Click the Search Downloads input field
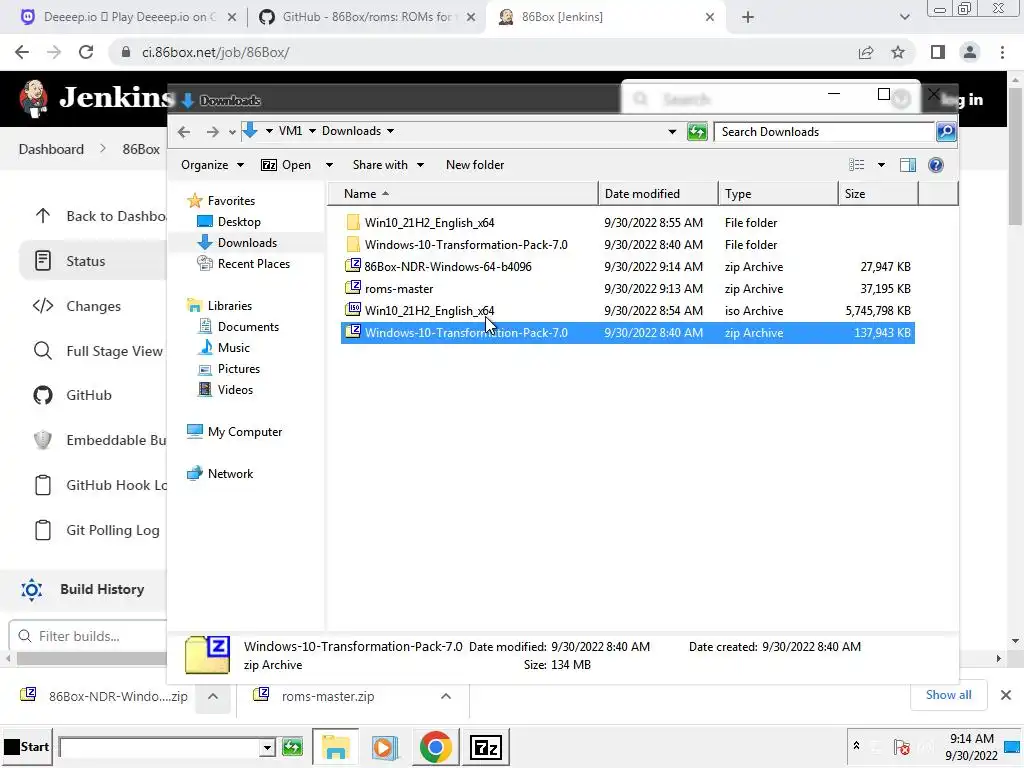The width and height of the screenshot is (1024, 768). click(824, 131)
